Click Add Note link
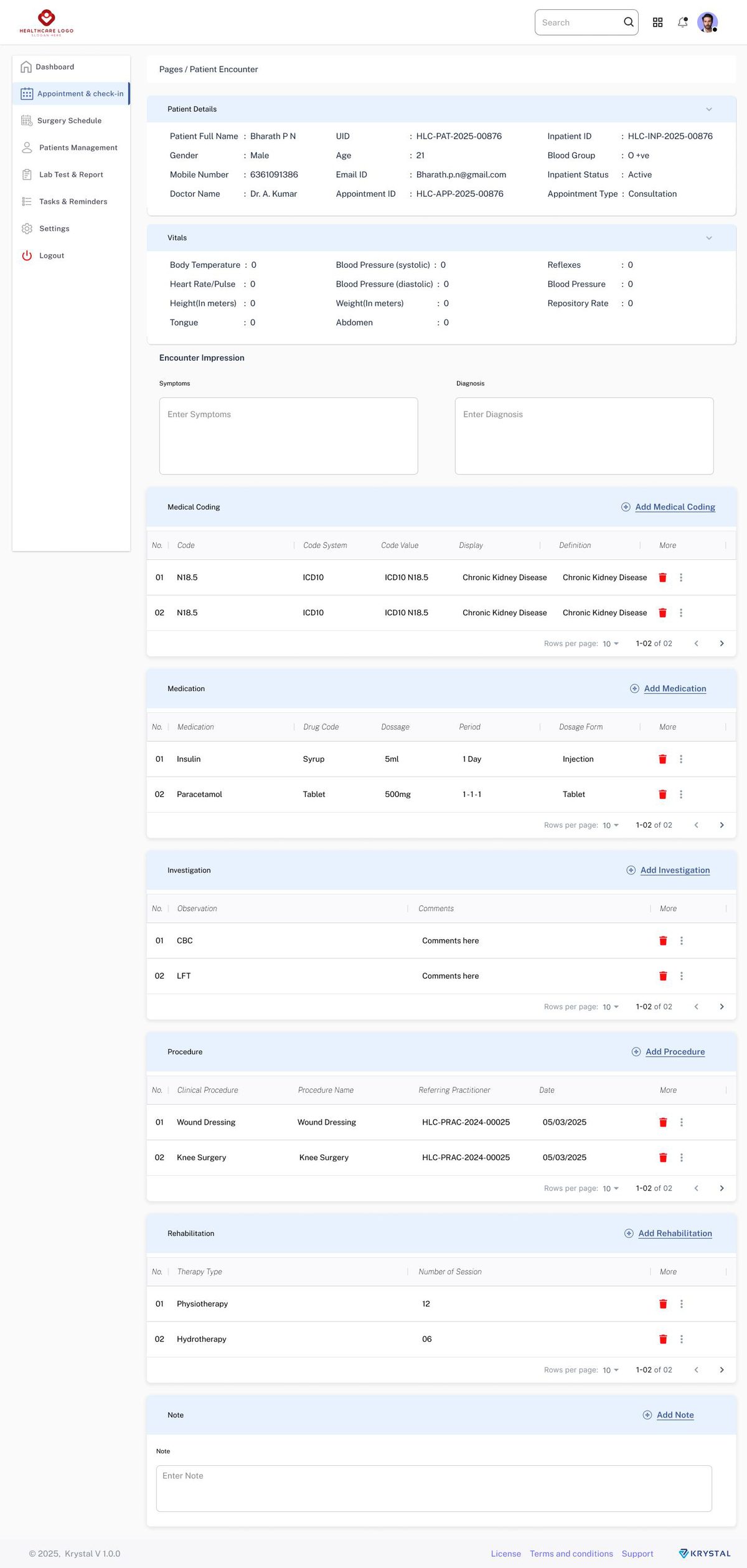The image size is (747, 1568). tap(669, 1415)
